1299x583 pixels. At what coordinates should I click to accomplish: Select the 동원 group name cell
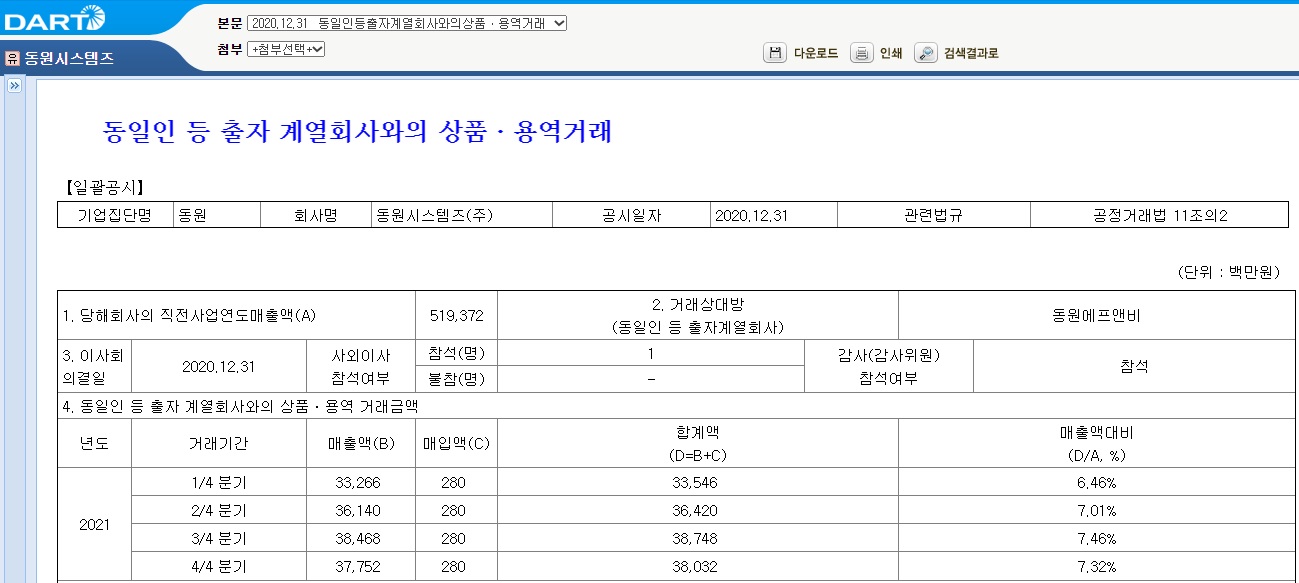coord(216,215)
